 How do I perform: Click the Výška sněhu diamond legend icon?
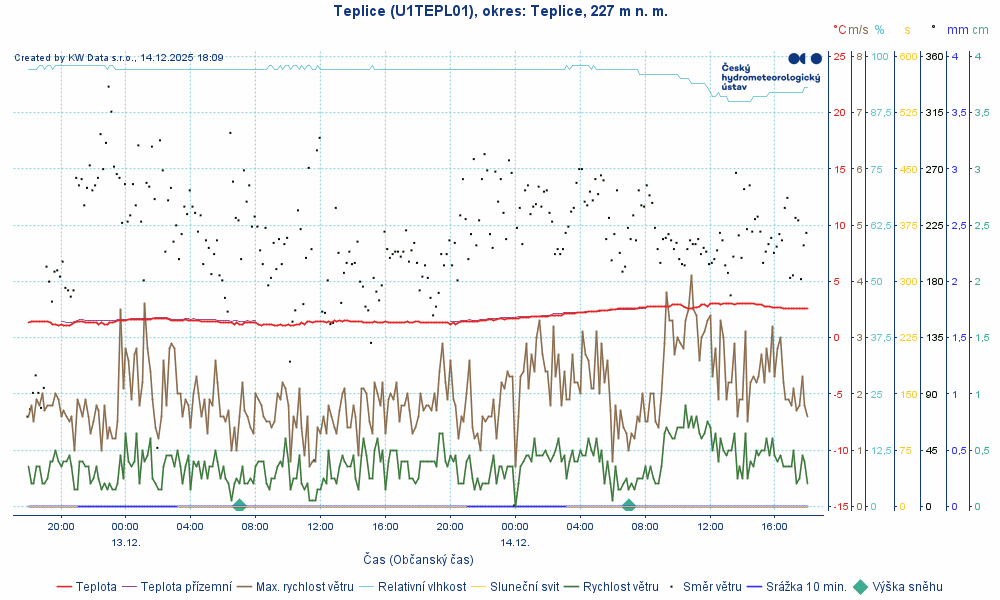click(x=864, y=587)
